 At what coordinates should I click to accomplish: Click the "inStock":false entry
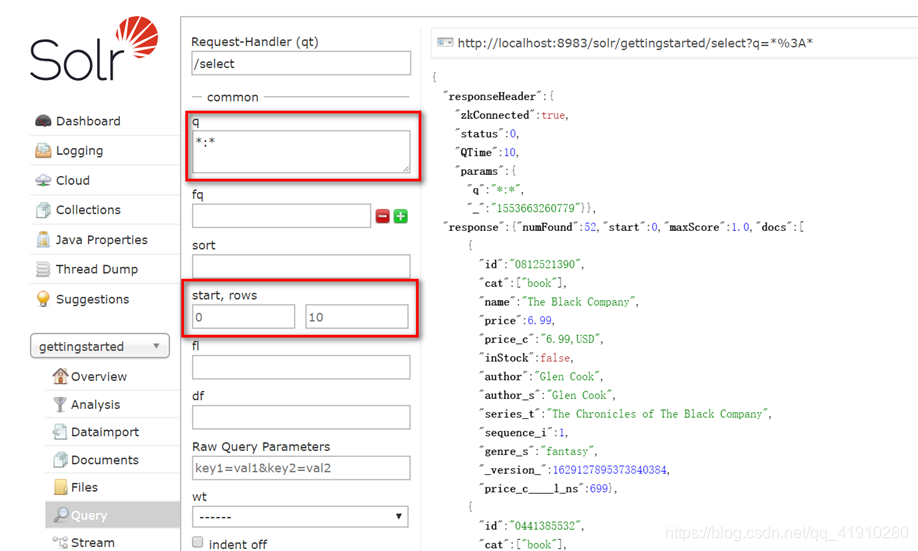(526, 358)
